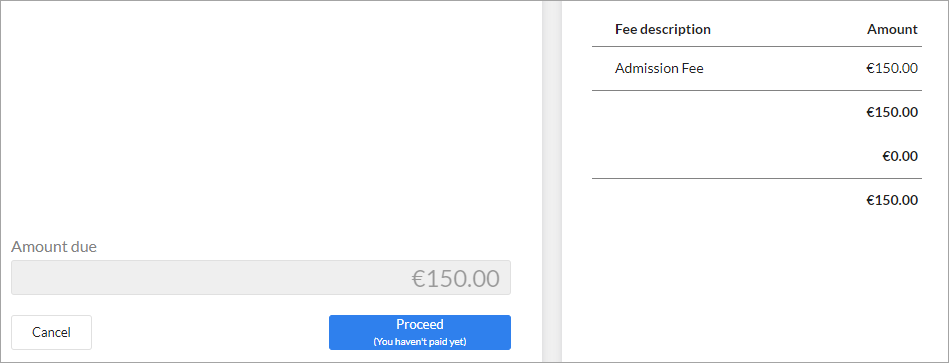The image size is (949, 363).
Task: Select the Amount column header
Action: tap(892, 29)
